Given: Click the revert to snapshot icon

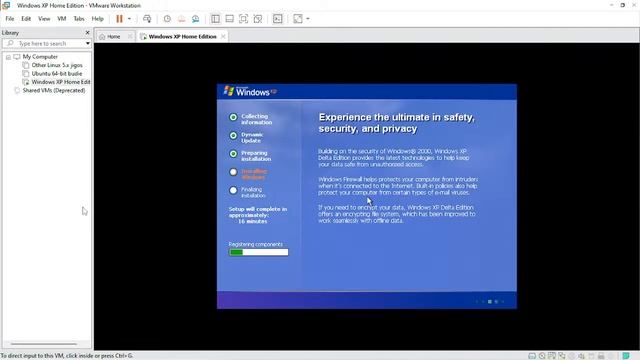Looking at the screenshot, I should [181, 19].
